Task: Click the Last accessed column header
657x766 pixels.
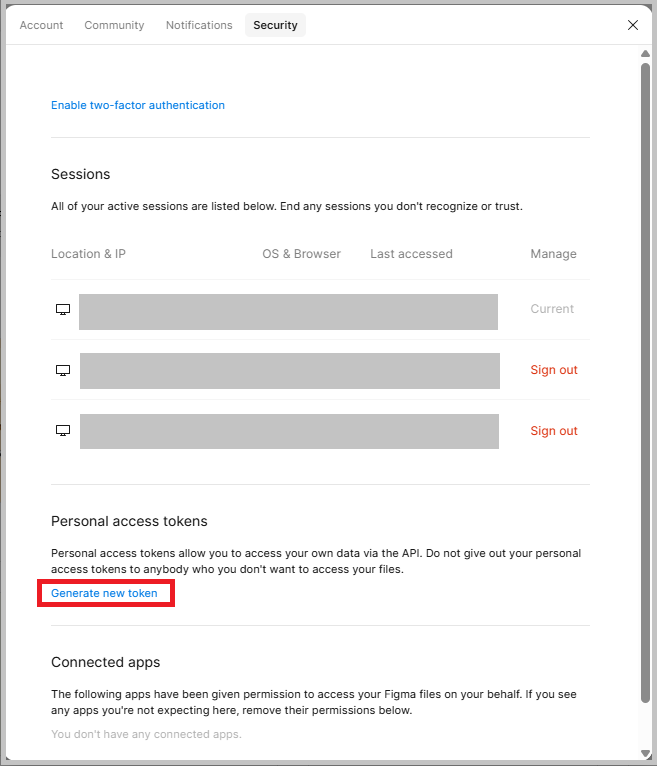Action: (x=411, y=254)
